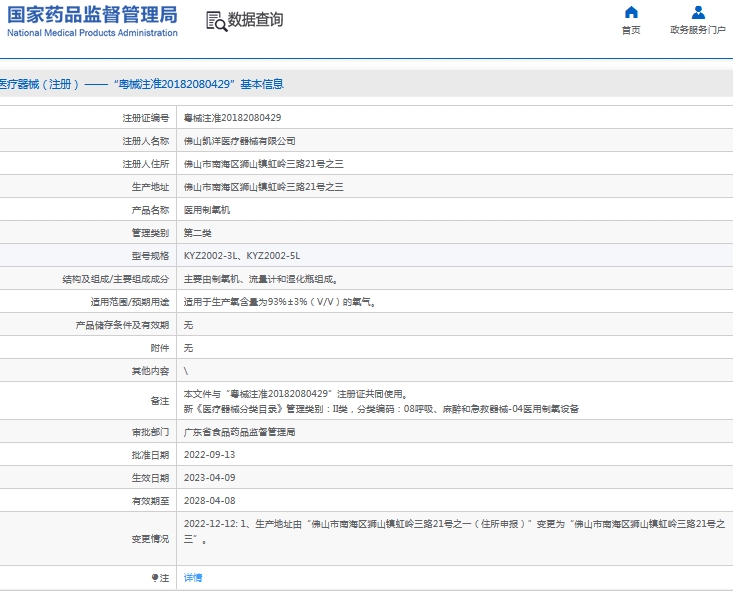The height and width of the screenshot is (597, 733).
Task: Click the 数据查询 magnifier document icon
Action: [x=216, y=22]
